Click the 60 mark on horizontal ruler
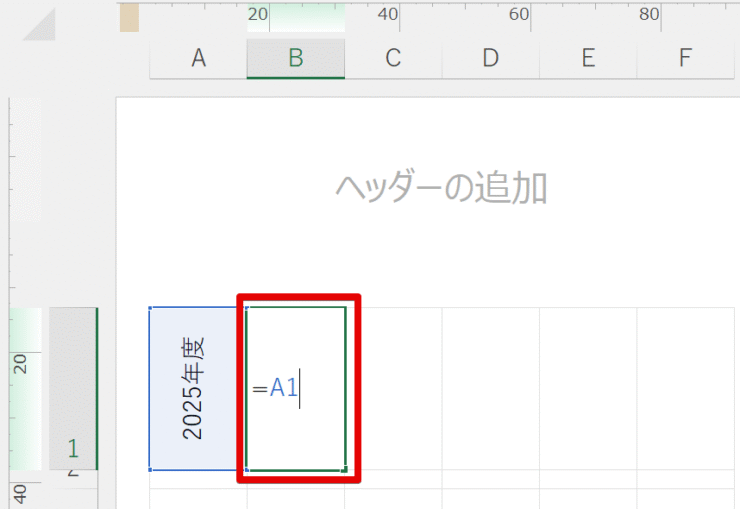 [x=519, y=14]
